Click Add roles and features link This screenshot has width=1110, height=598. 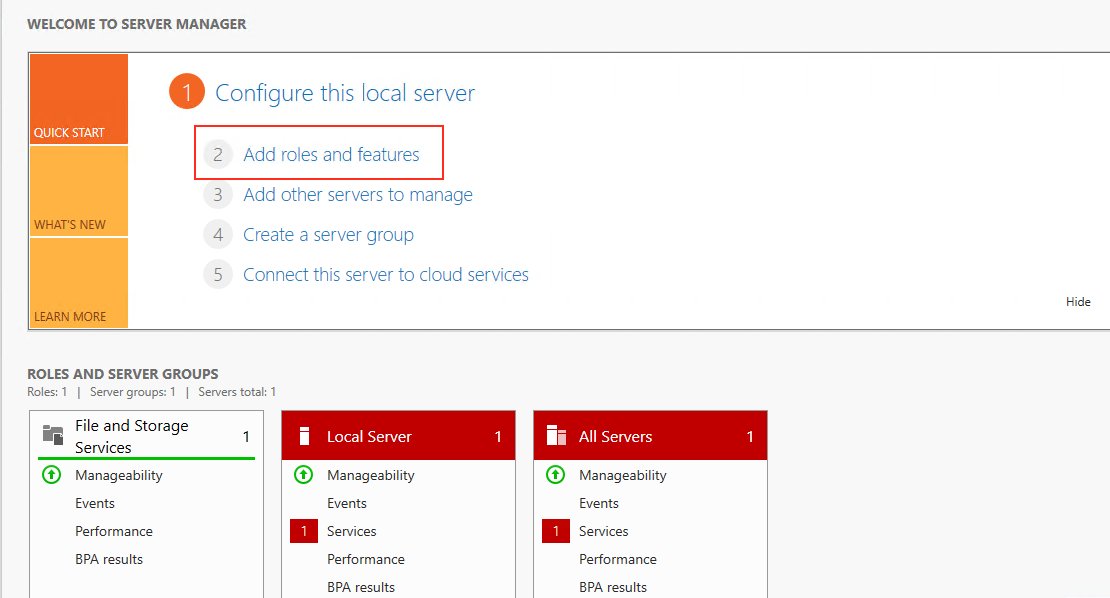point(331,154)
